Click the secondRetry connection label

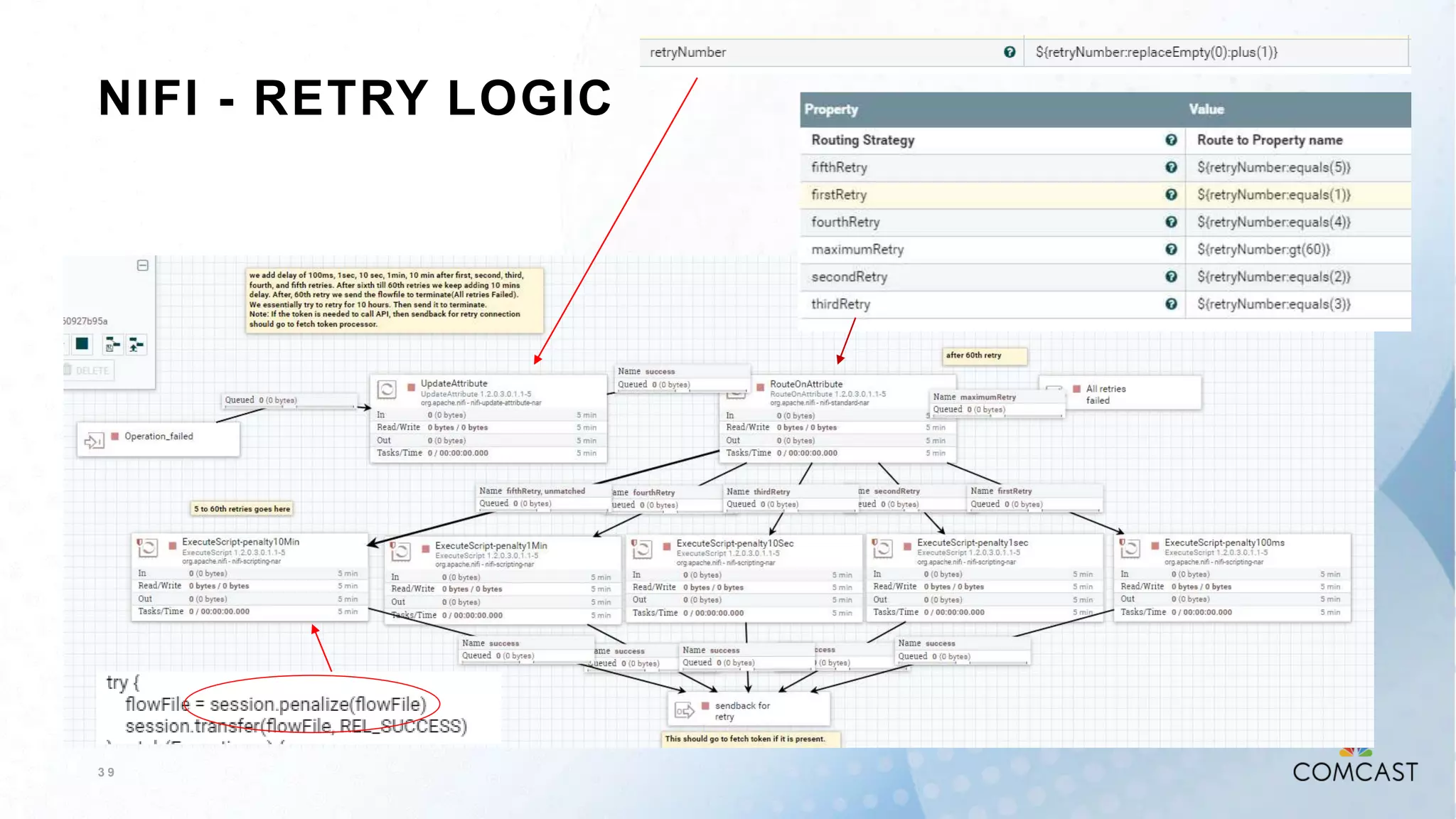(912, 498)
